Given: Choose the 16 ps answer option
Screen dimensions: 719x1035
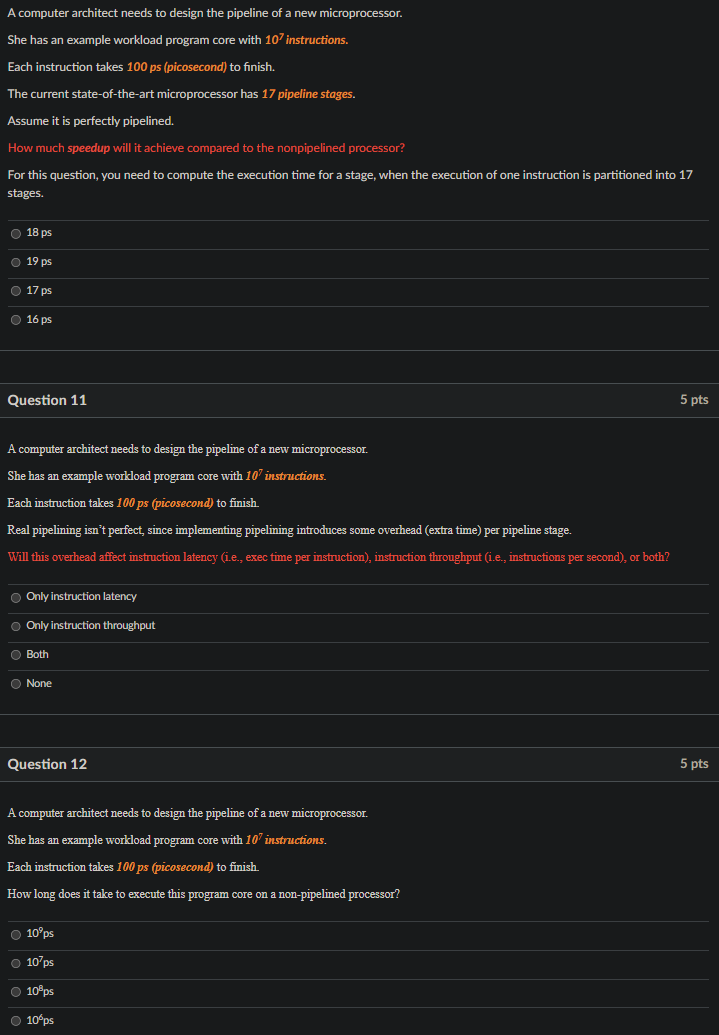Looking at the screenshot, I should 16,319.
